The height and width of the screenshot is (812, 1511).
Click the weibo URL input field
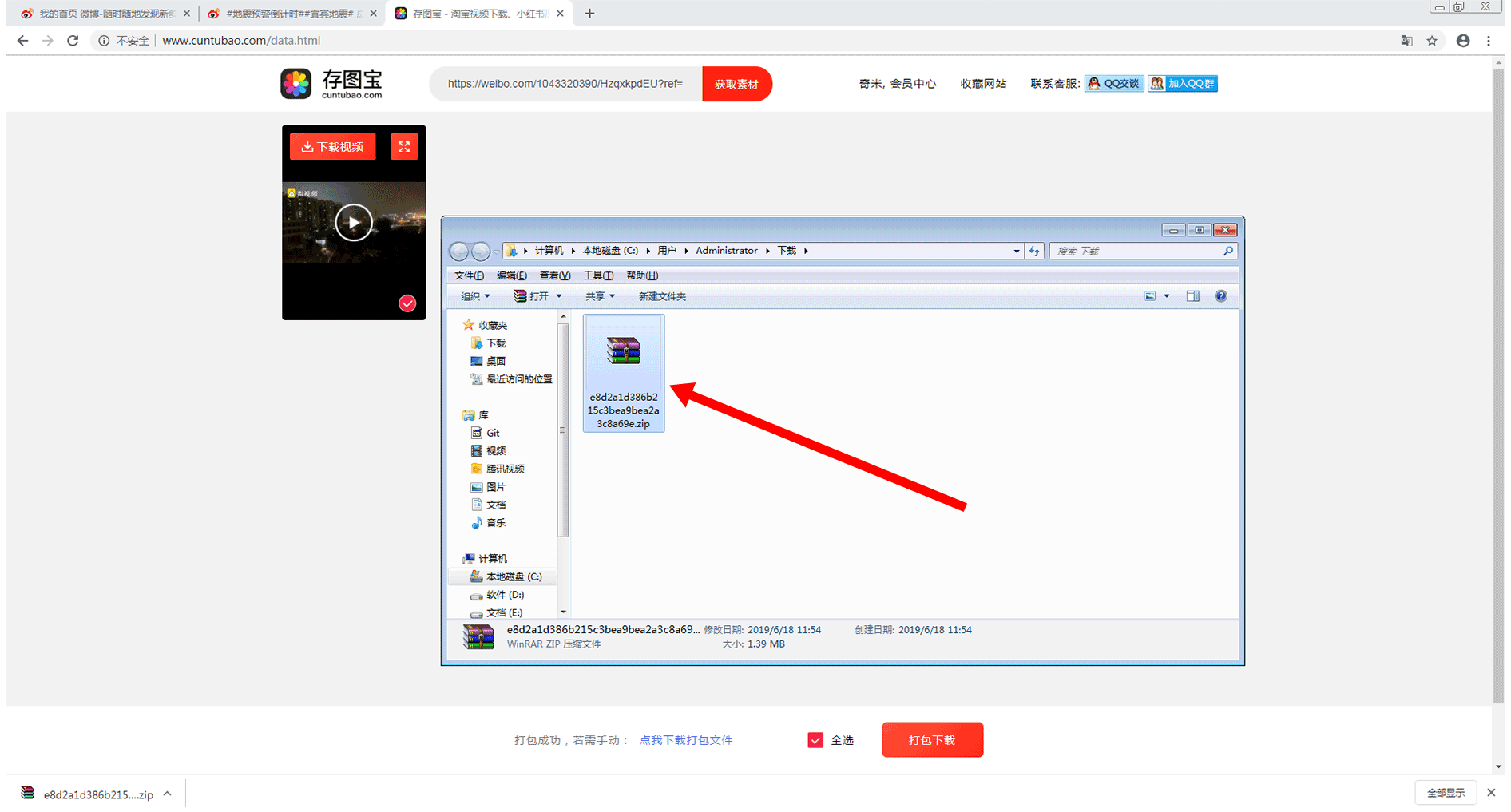565,84
